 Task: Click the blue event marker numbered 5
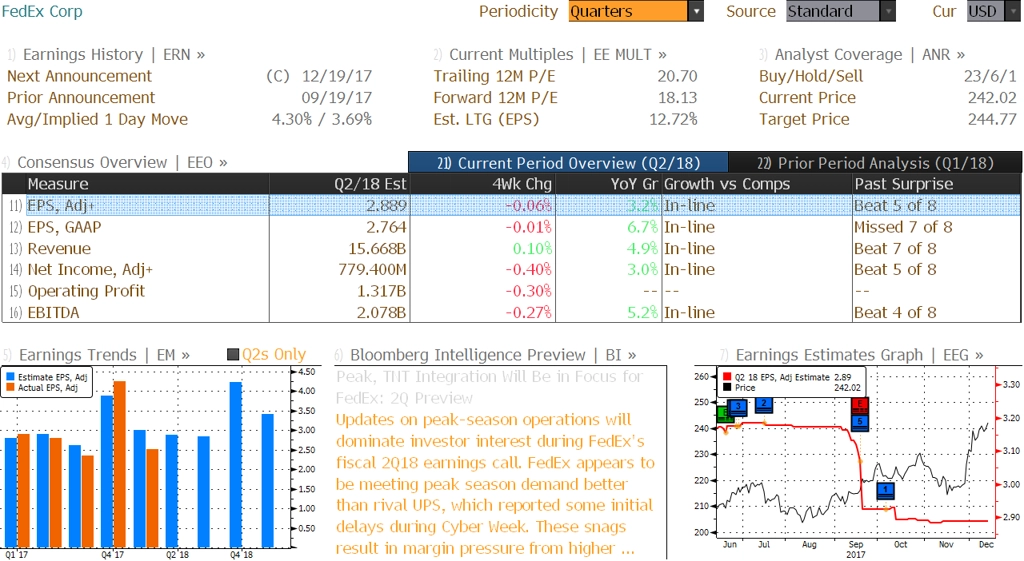coord(860,421)
